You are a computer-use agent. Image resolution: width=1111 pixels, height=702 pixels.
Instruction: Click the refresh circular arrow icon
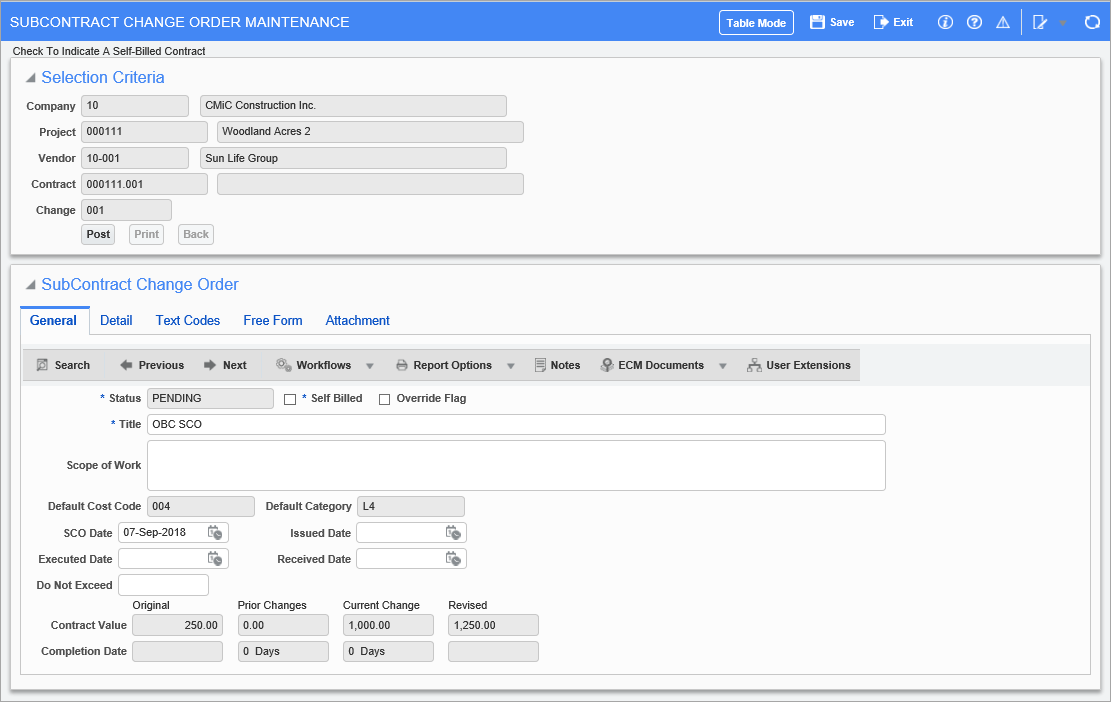[1092, 22]
